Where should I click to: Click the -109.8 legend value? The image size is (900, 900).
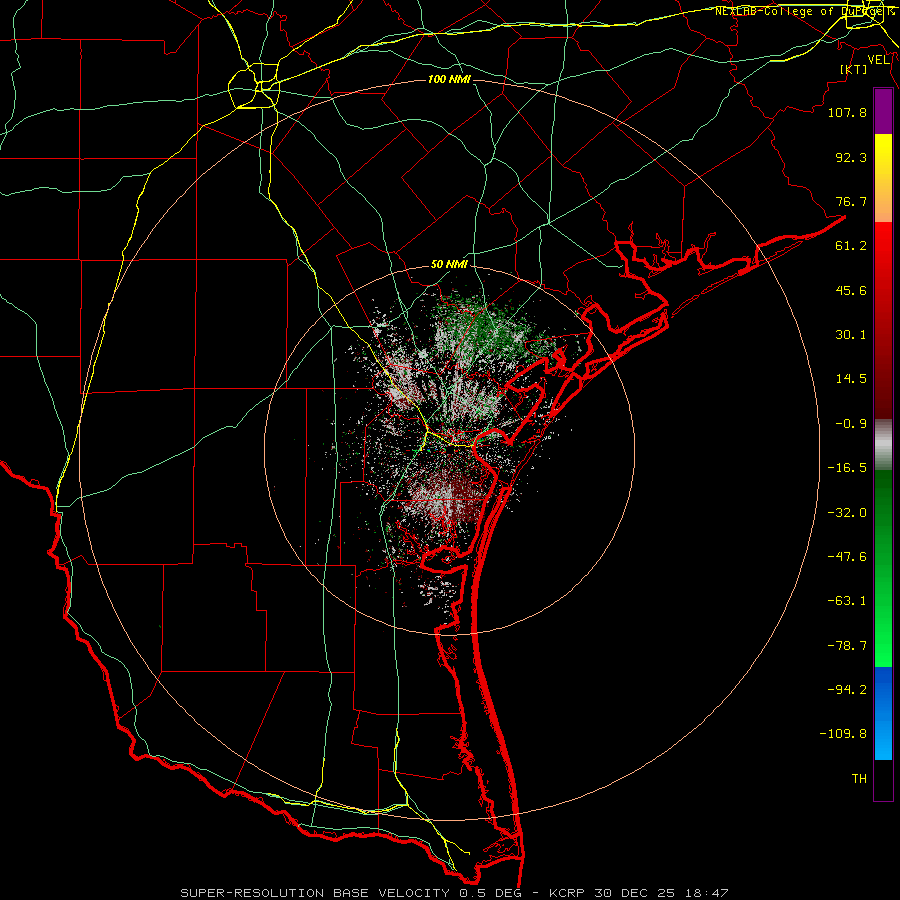tap(843, 734)
